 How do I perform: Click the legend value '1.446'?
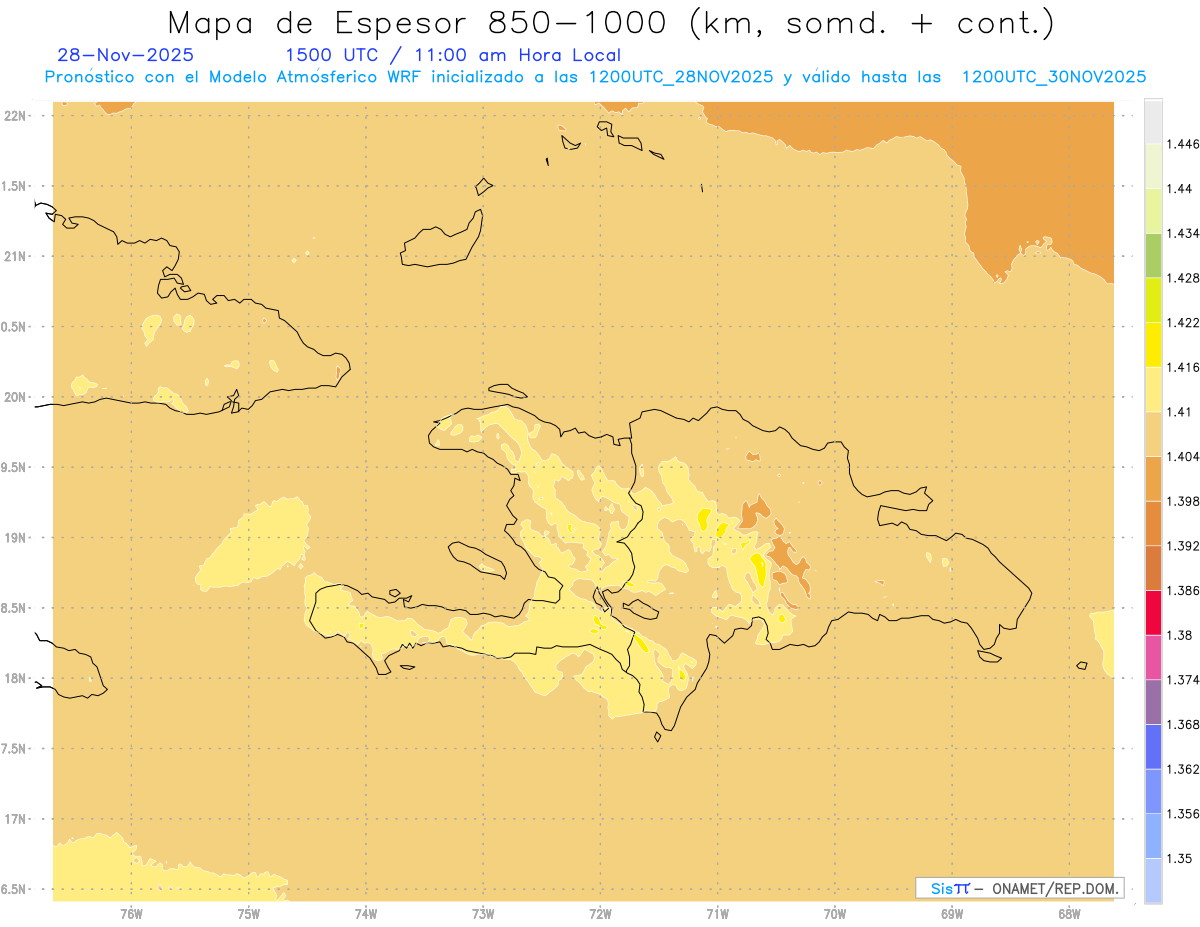[1184, 144]
